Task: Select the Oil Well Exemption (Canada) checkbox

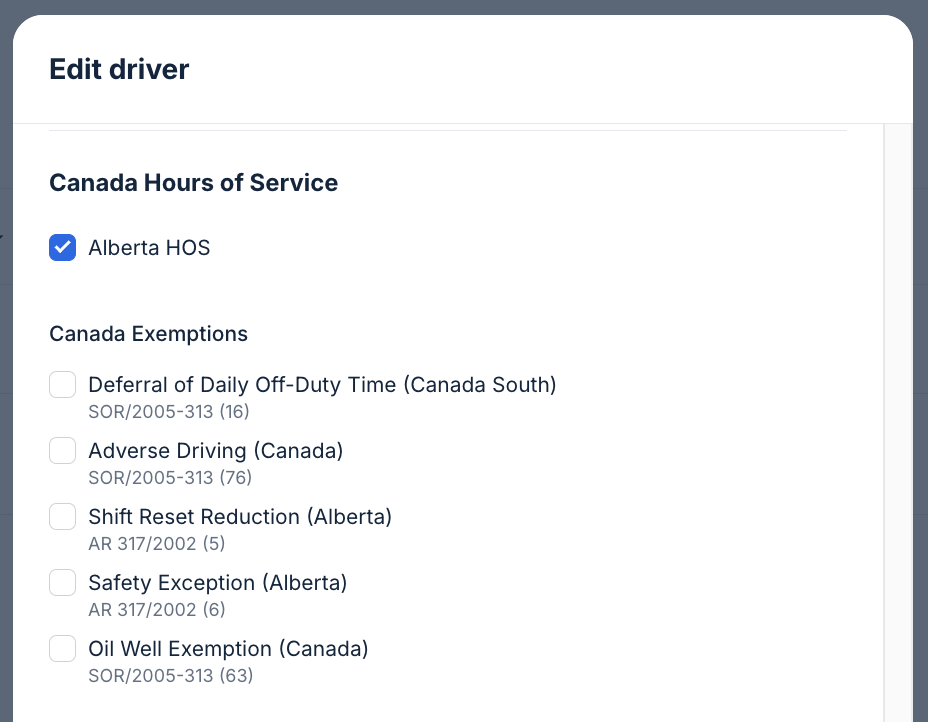Action: tap(63, 648)
